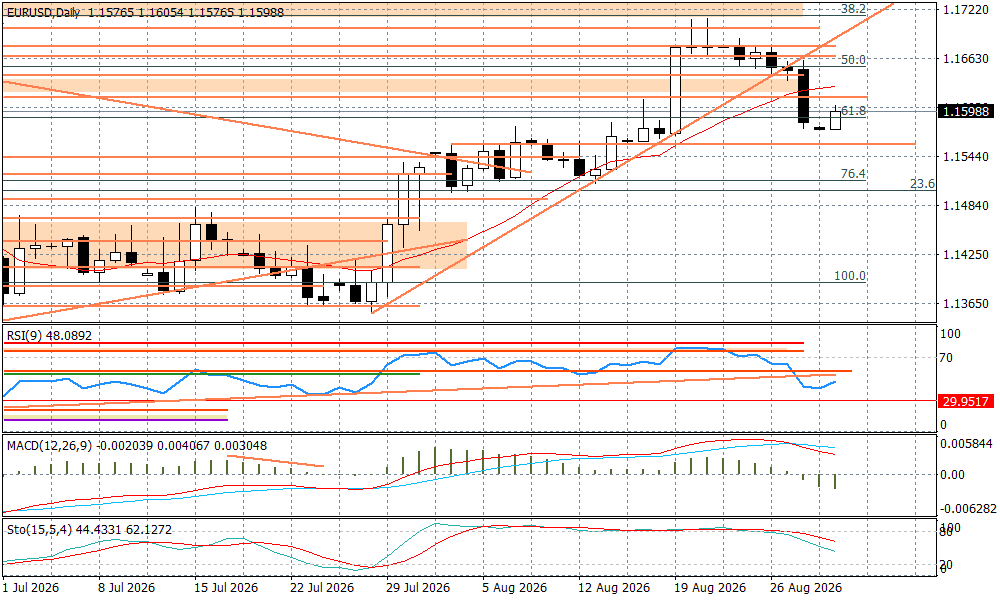Select the 61.8 Fibonacci level label
Image resolution: width=1000 pixels, height=600 pixels.
tap(853, 111)
